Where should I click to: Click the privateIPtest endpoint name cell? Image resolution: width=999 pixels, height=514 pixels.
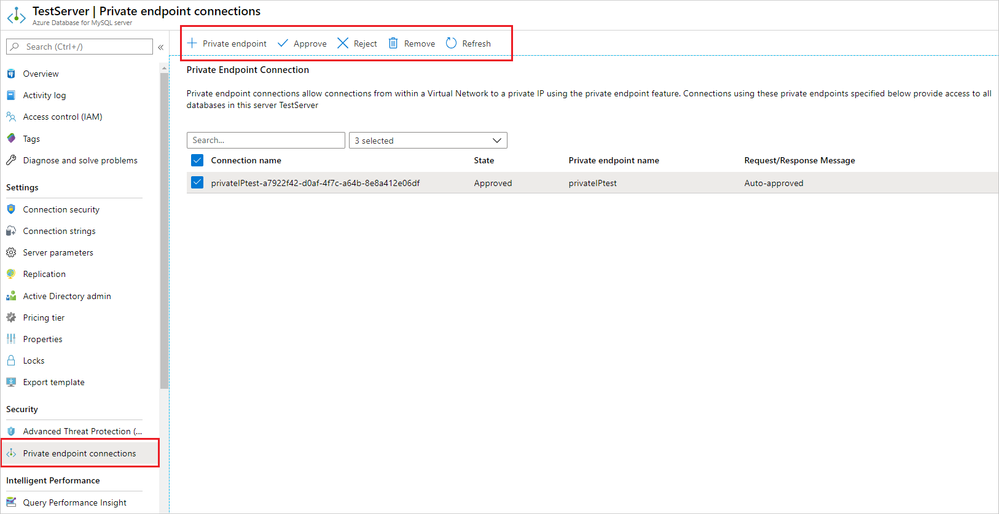[591, 183]
